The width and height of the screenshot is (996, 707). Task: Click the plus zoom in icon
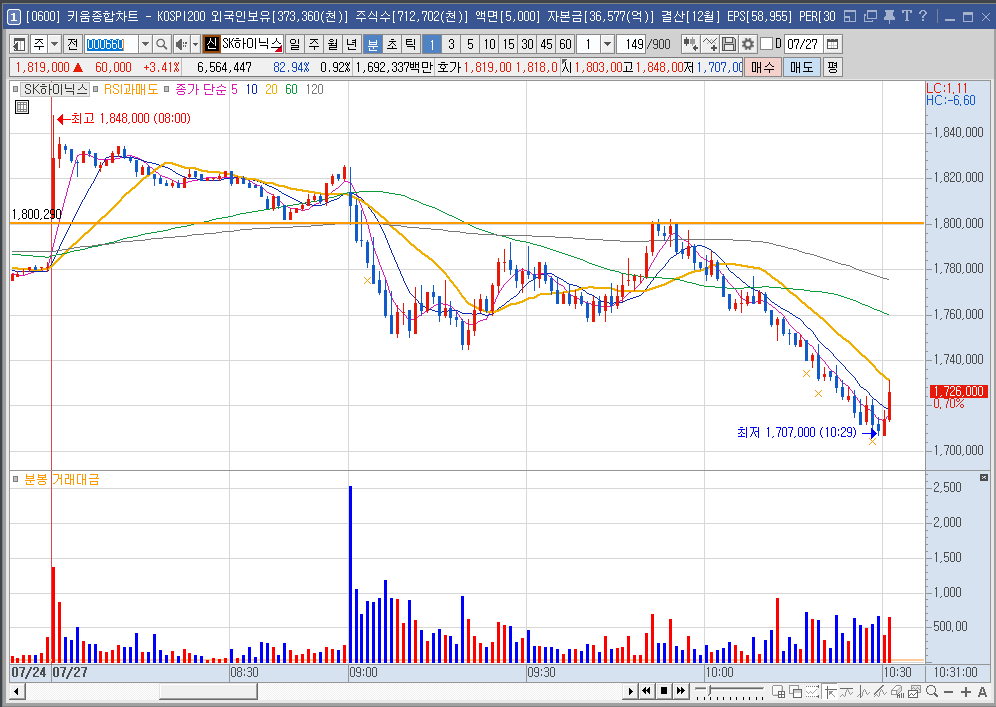click(966, 691)
